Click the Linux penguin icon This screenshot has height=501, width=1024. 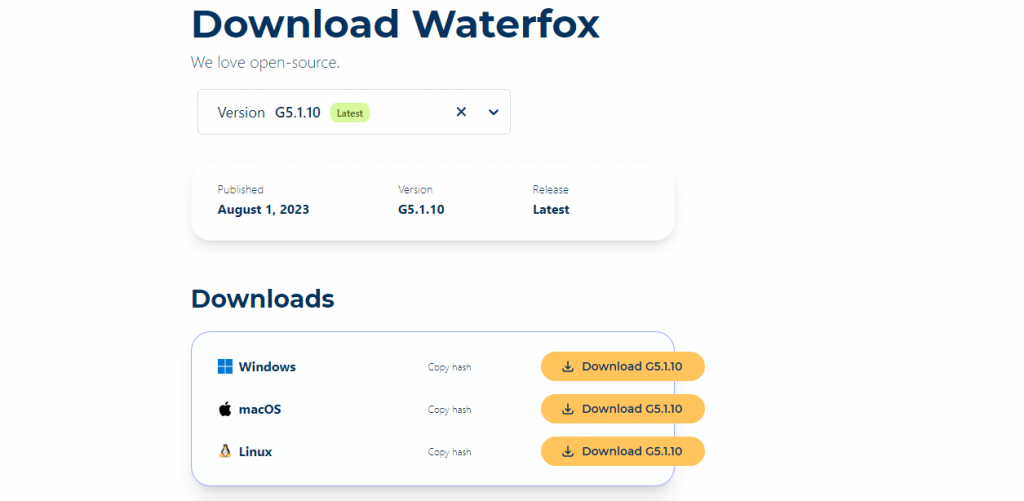[225, 451]
